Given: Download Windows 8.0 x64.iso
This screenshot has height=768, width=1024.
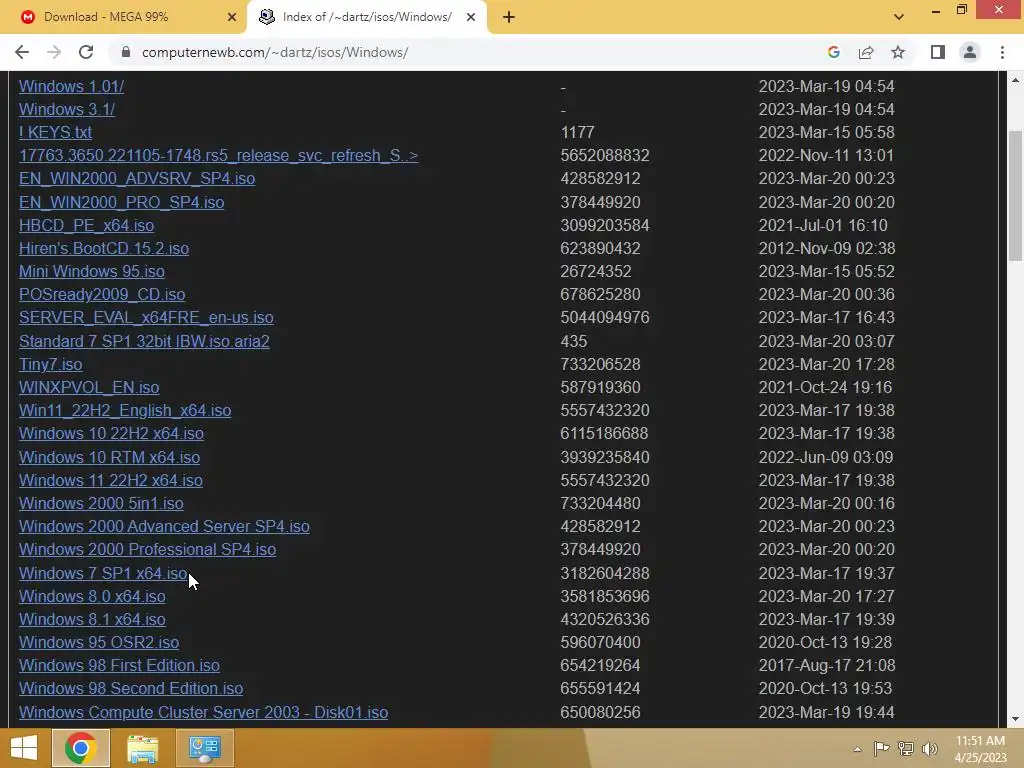Looking at the screenshot, I should pos(92,596).
